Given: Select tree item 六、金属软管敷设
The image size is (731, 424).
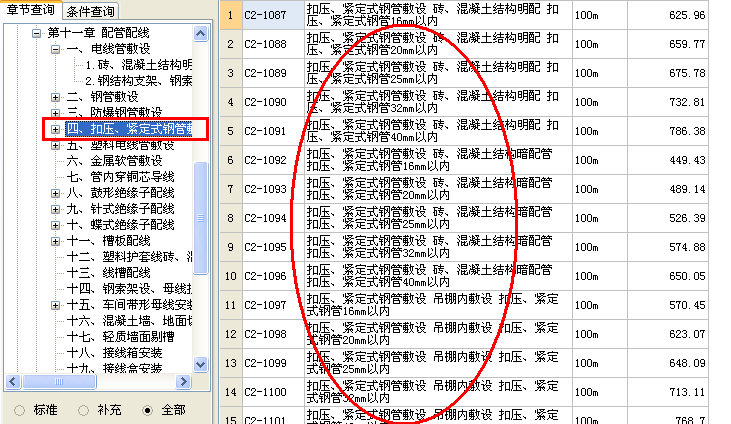Looking at the screenshot, I should [115, 161].
